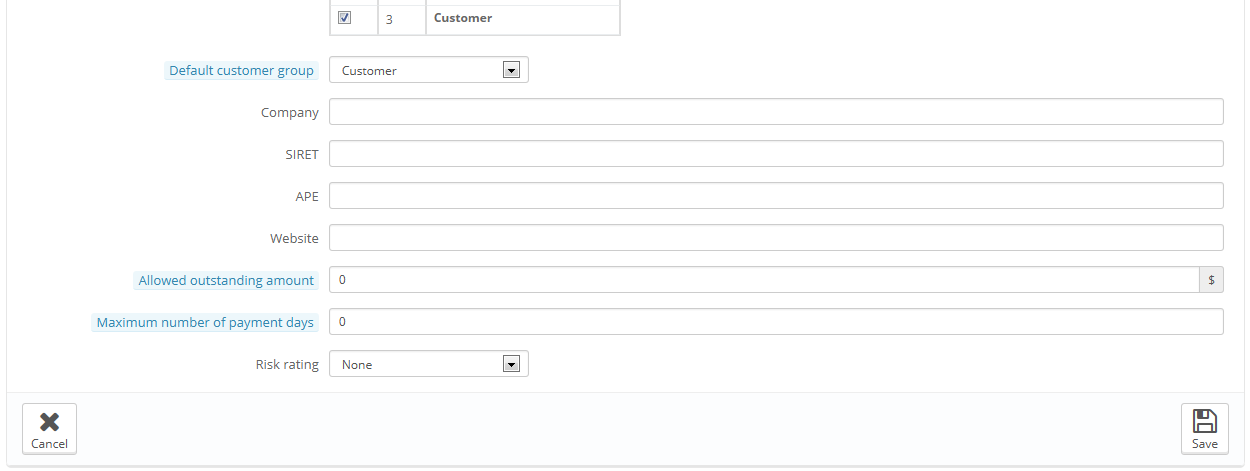
Task: Select the APE input field
Action: click(x=776, y=196)
